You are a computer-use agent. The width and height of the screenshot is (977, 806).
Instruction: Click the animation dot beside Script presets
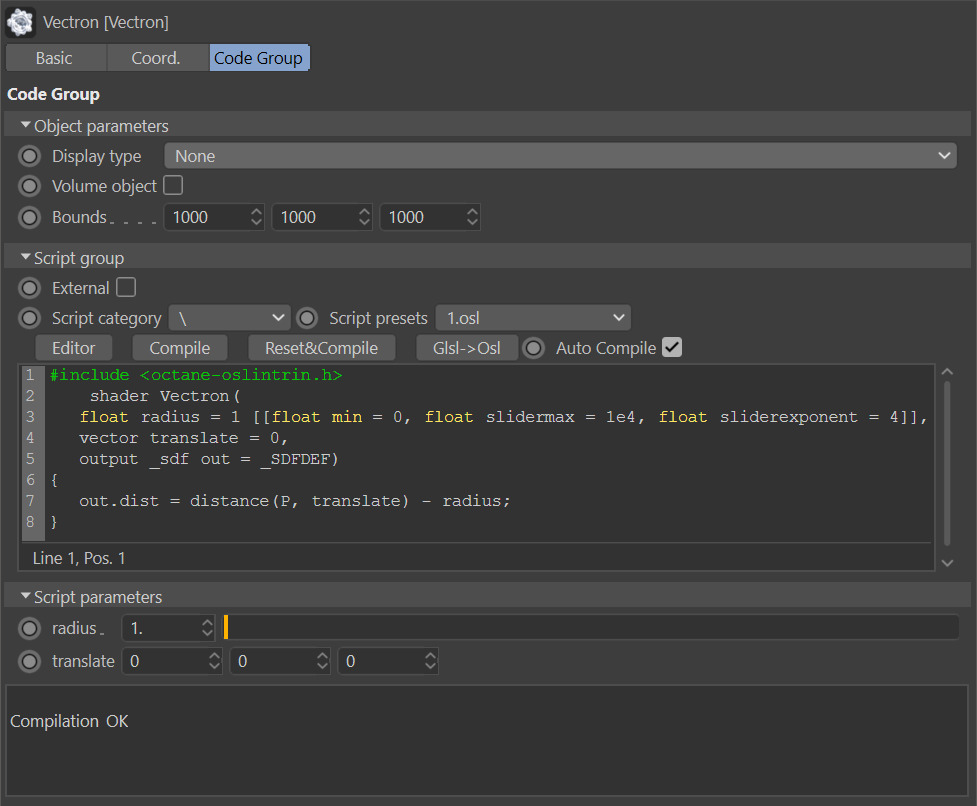point(307,318)
